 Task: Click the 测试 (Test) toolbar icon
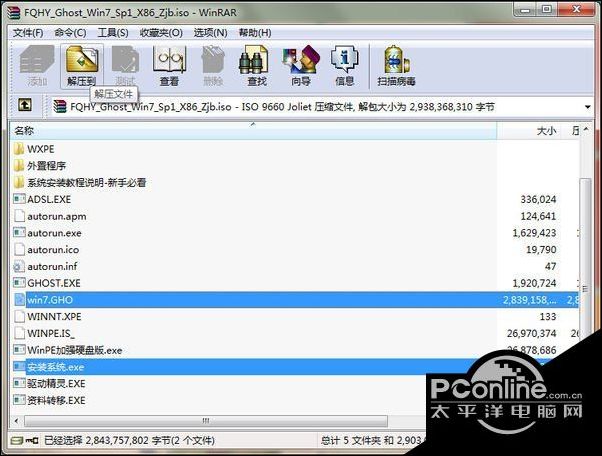(x=125, y=65)
